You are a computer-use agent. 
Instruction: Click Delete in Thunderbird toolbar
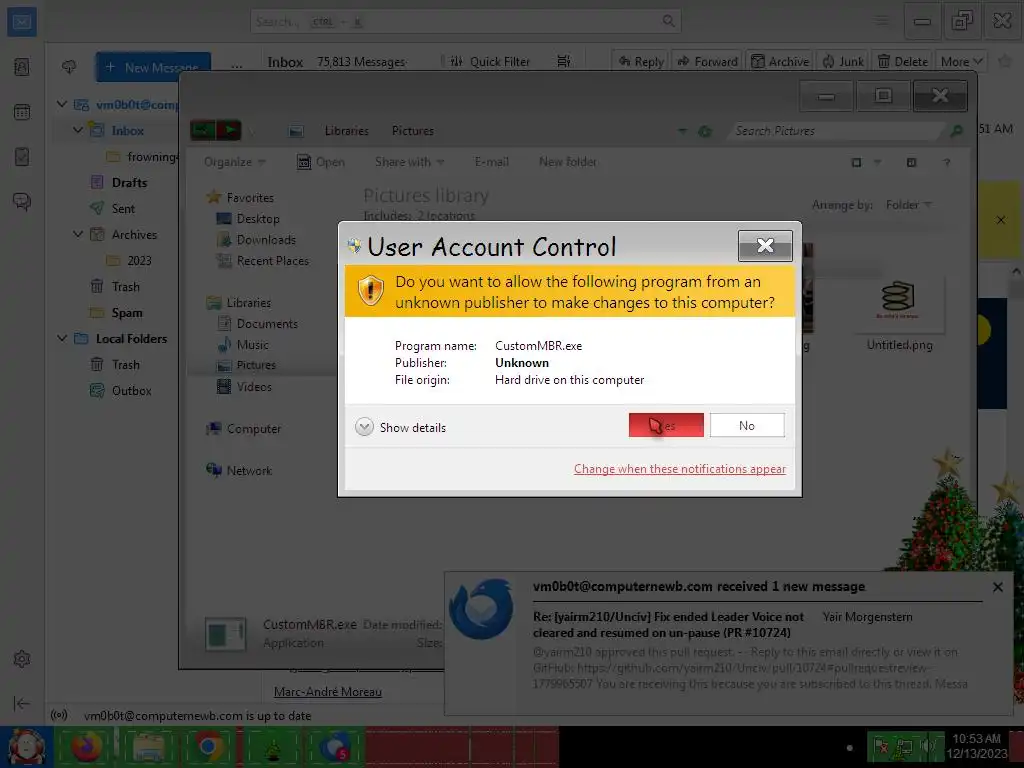coord(903,61)
